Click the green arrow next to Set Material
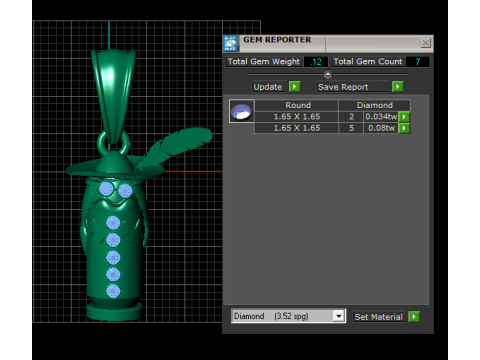 [x=414, y=316]
